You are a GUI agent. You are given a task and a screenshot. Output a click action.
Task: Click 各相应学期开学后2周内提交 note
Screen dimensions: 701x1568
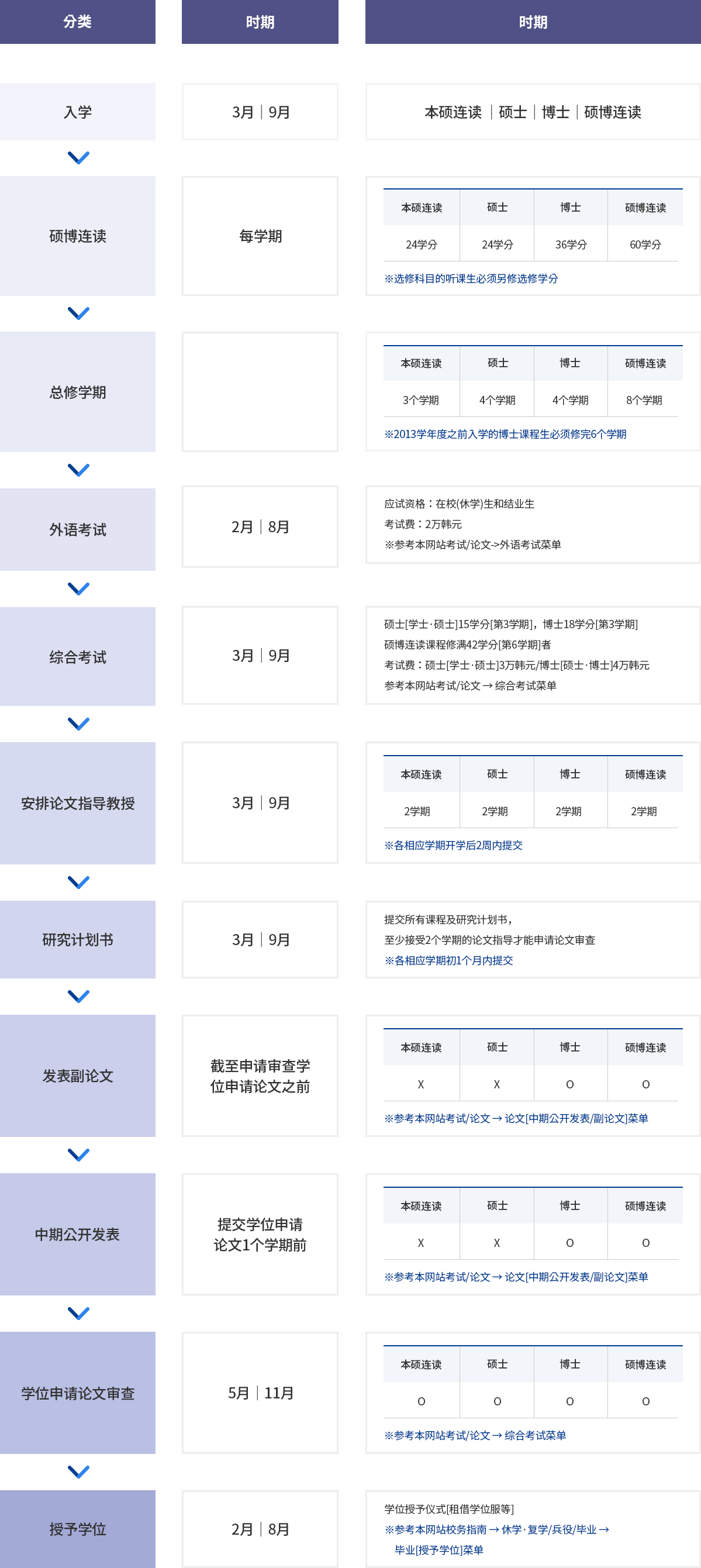click(x=453, y=845)
